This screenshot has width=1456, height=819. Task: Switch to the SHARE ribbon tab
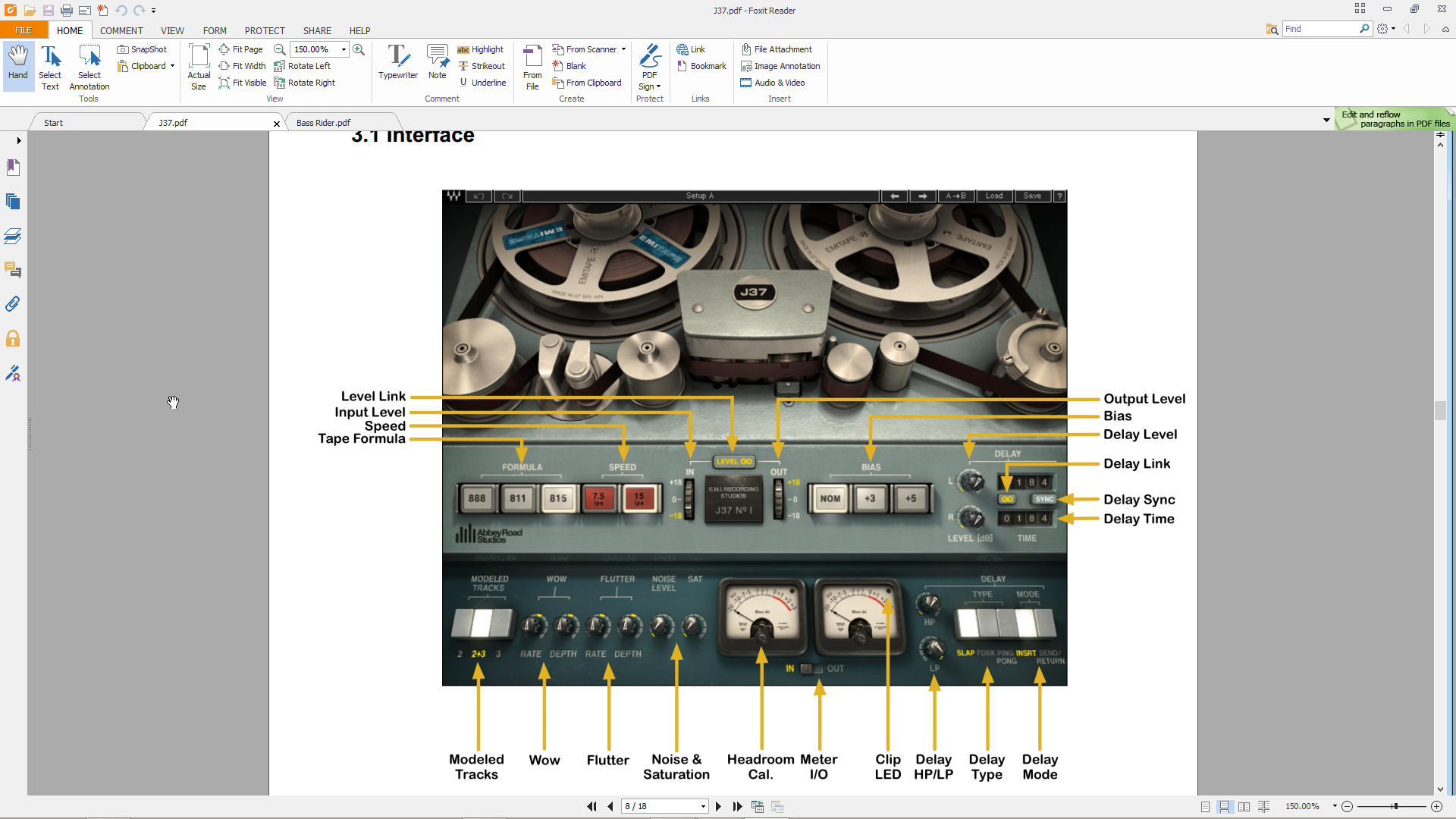(x=317, y=31)
